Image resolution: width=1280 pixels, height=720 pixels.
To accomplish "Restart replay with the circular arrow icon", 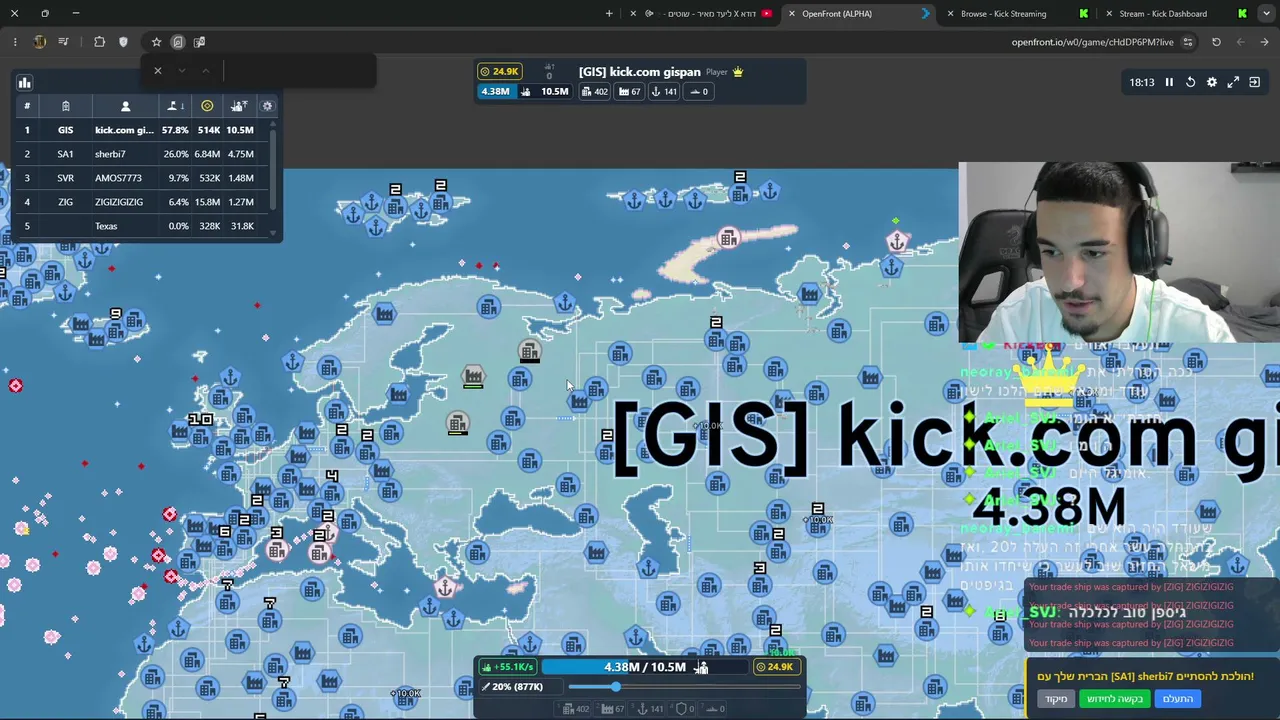I will (1190, 82).
